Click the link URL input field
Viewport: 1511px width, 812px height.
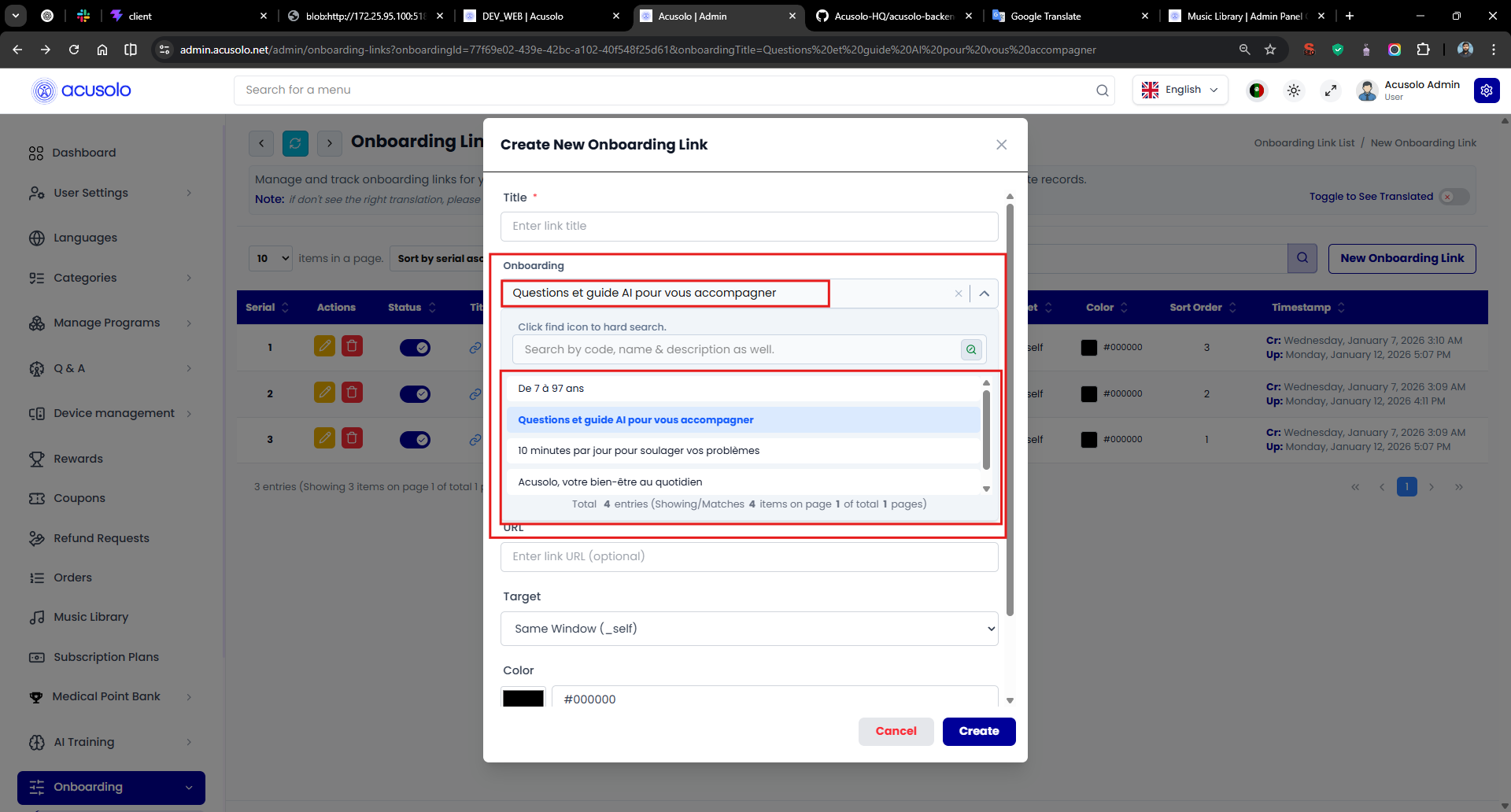(749, 556)
